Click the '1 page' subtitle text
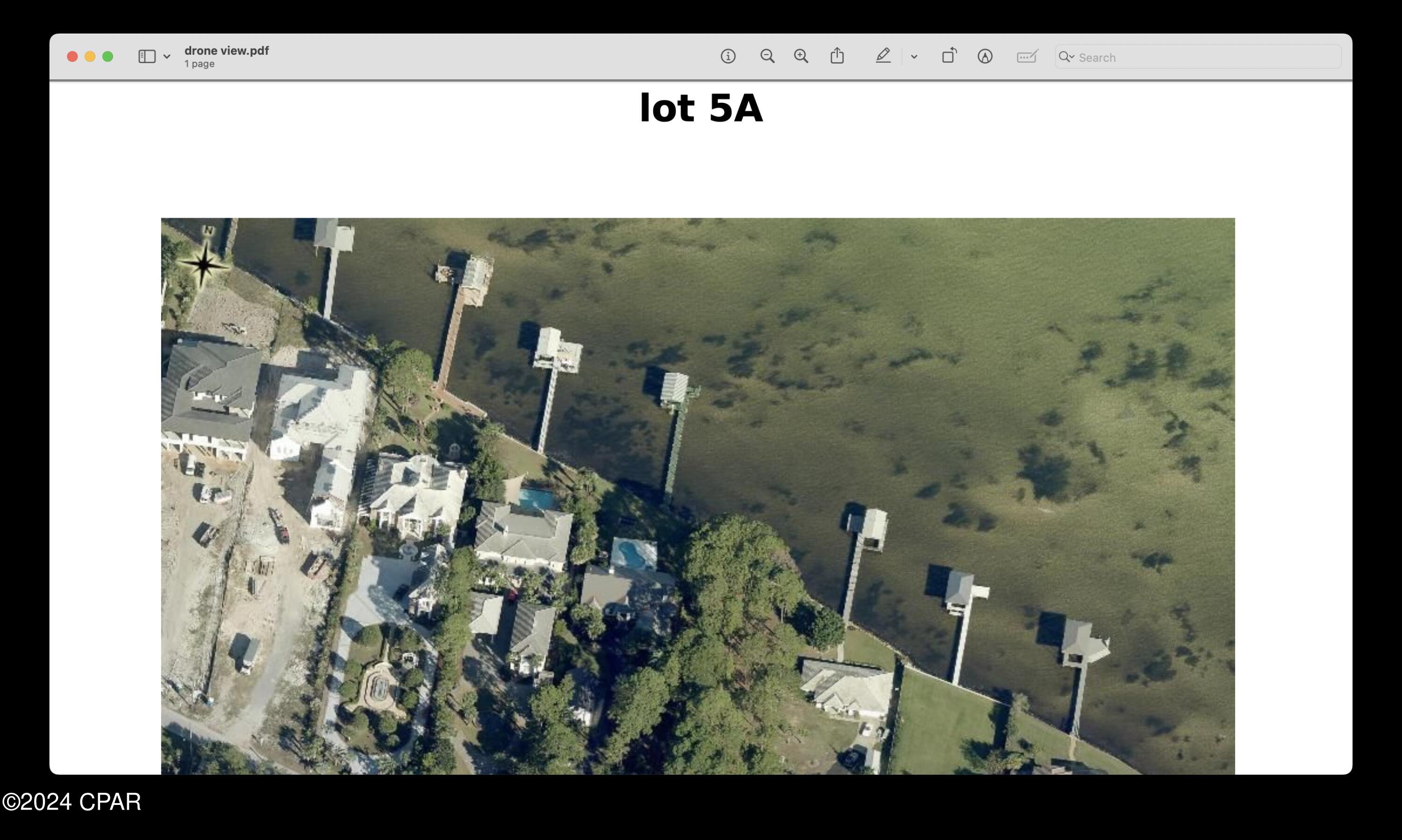 click(x=199, y=64)
